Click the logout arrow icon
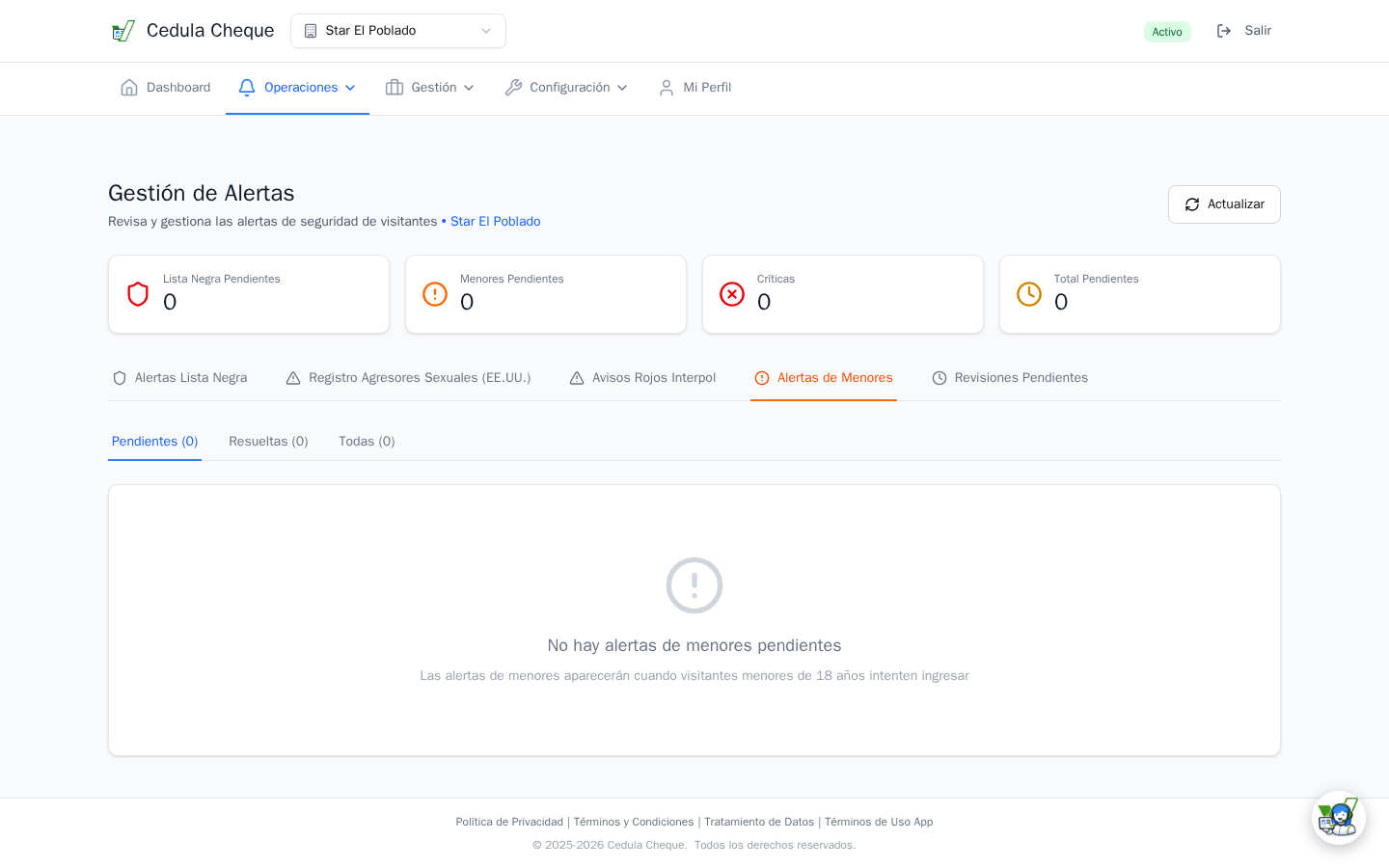This screenshot has width=1389, height=868. [x=1224, y=31]
